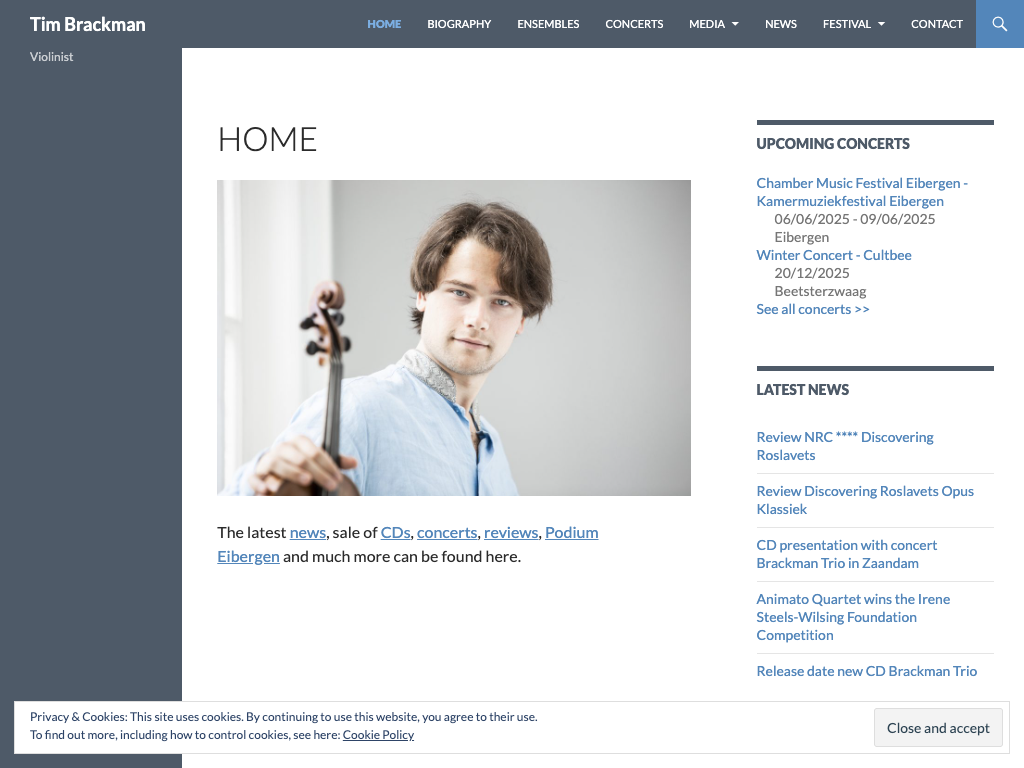Open the Biography menu item

point(459,24)
